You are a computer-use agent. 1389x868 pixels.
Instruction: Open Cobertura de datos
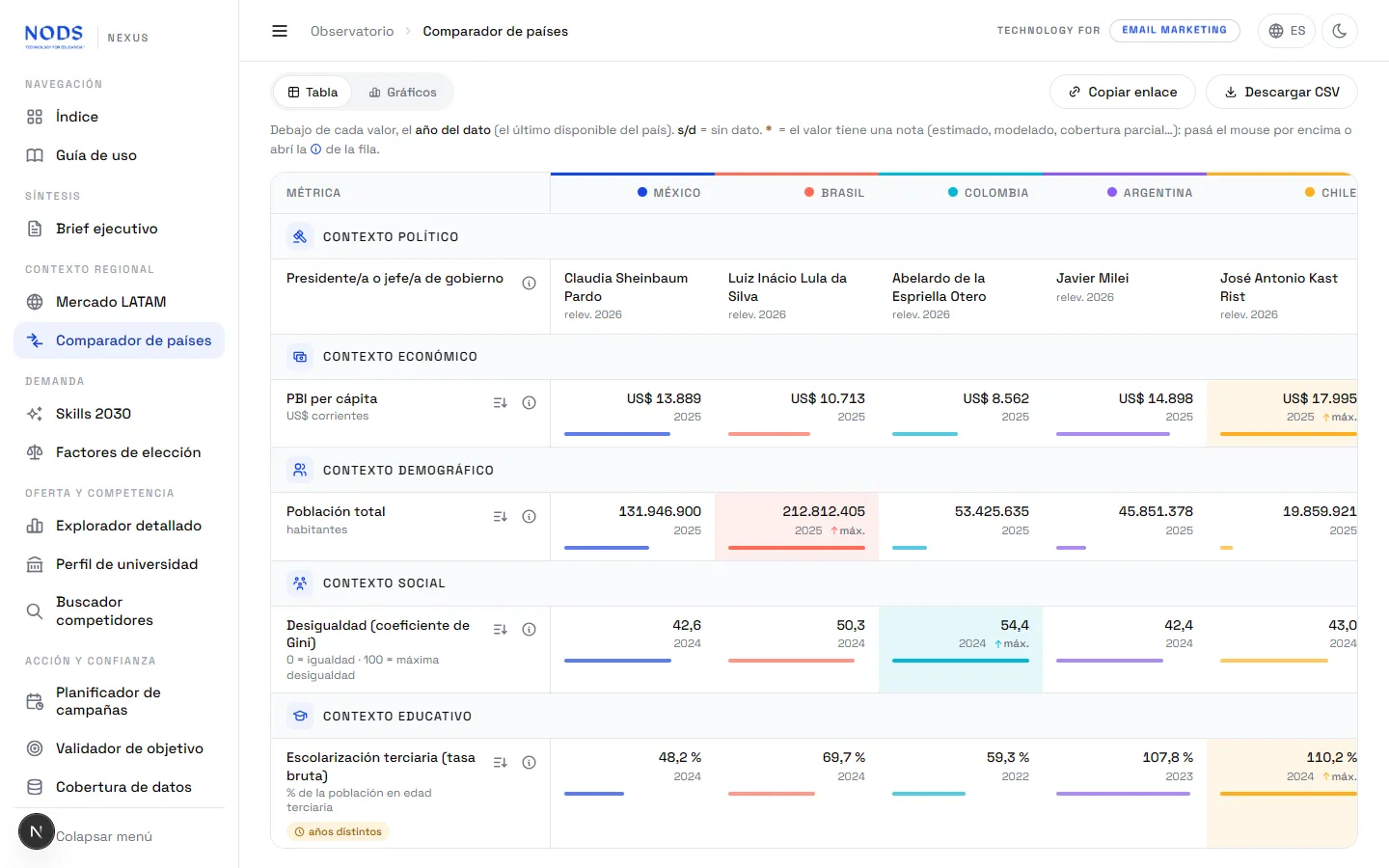coord(120,787)
